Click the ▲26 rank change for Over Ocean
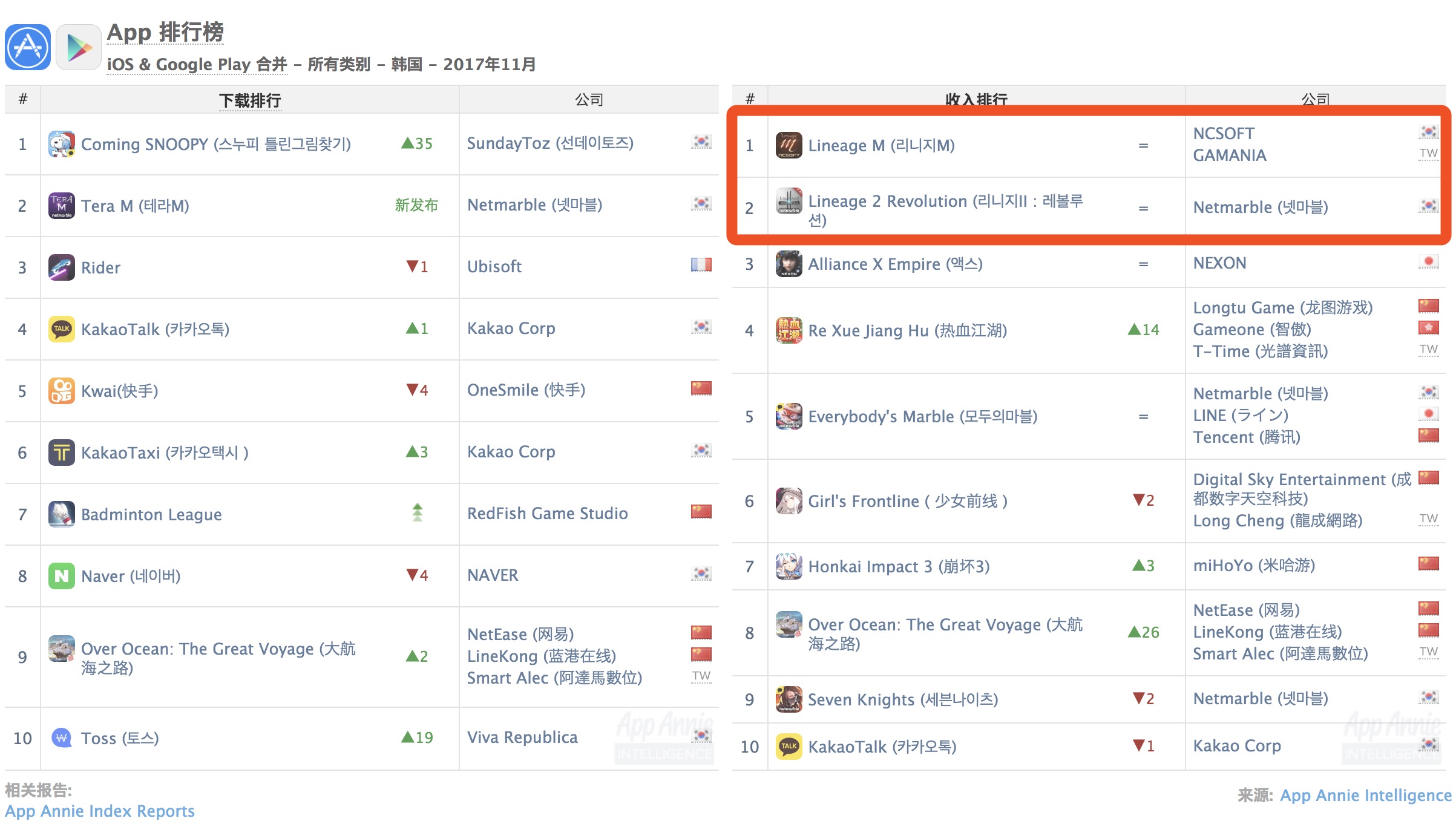 coord(1144,632)
